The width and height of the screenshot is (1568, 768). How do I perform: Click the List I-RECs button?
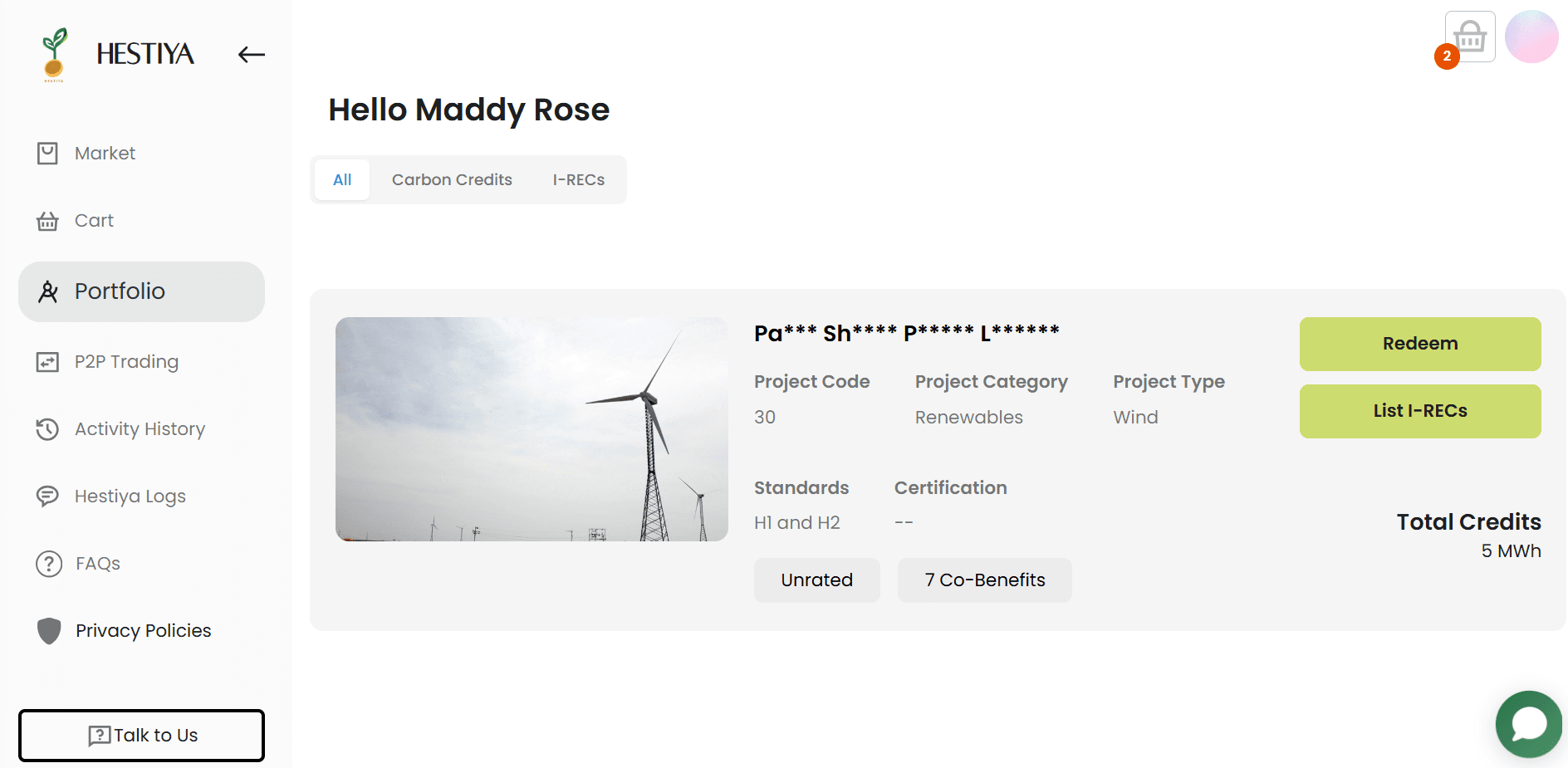pyautogui.click(x=1419, y=410)
